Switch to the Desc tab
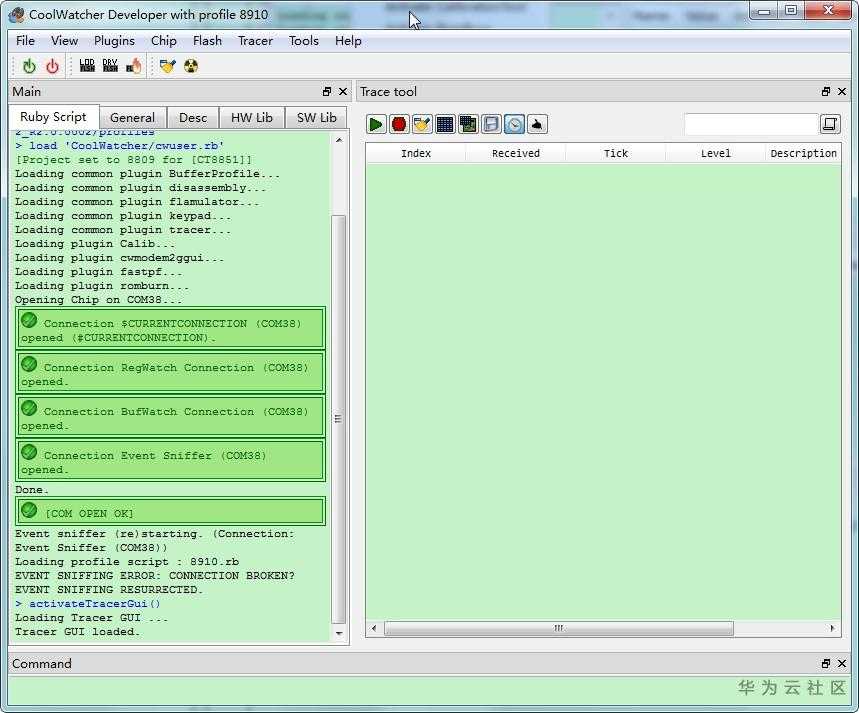The height and width of the screenshot is (713, 859). (x=193, y=117)
